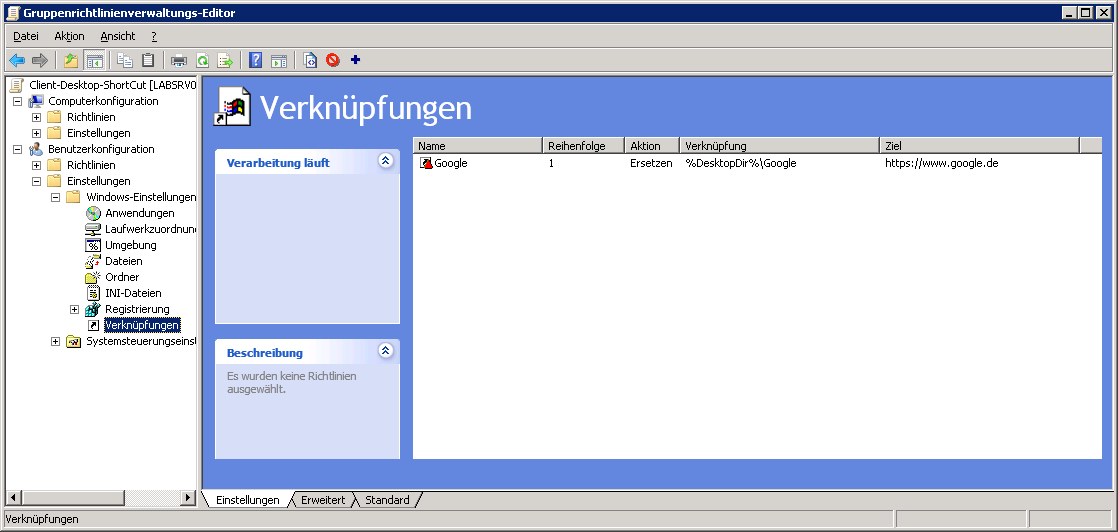Click the Export list toolbar icon

coord(225,60)
